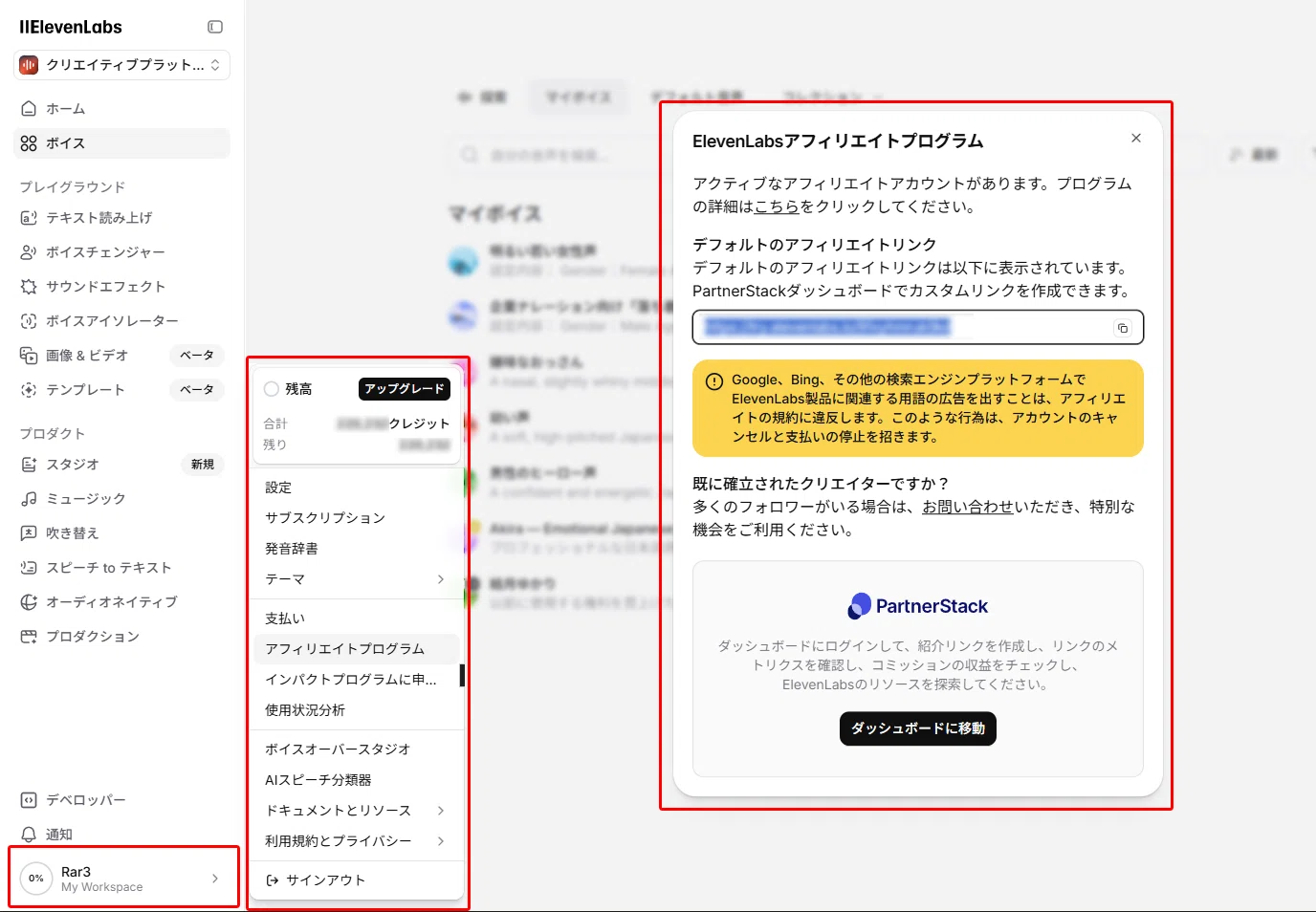Expand 利用規約とプライバシー submenu

357,841
